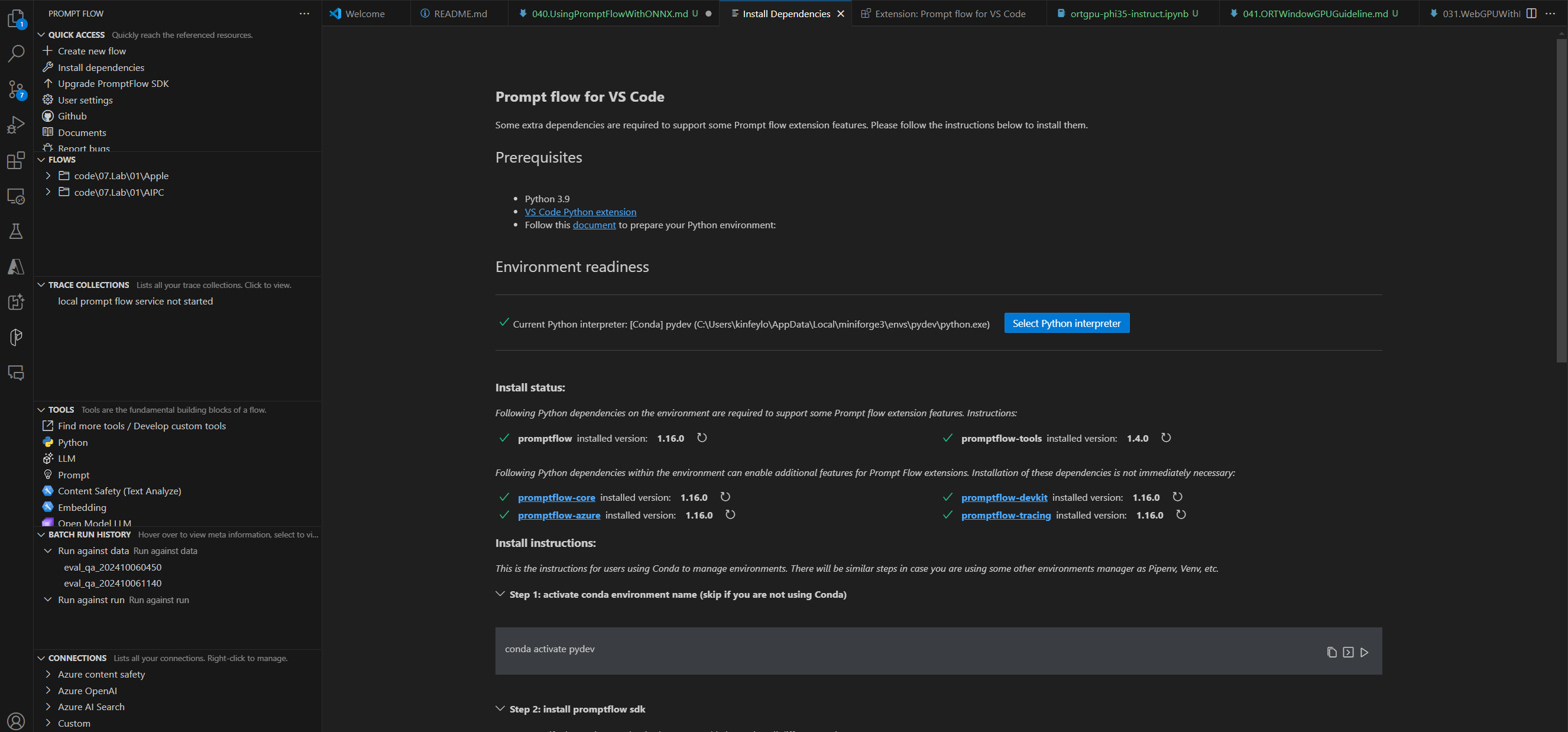This screenshot has width=1568, height=732.
Task: Open the 040.UsingPromptFlowWithONNX.md tab
Action: point(614,14)
